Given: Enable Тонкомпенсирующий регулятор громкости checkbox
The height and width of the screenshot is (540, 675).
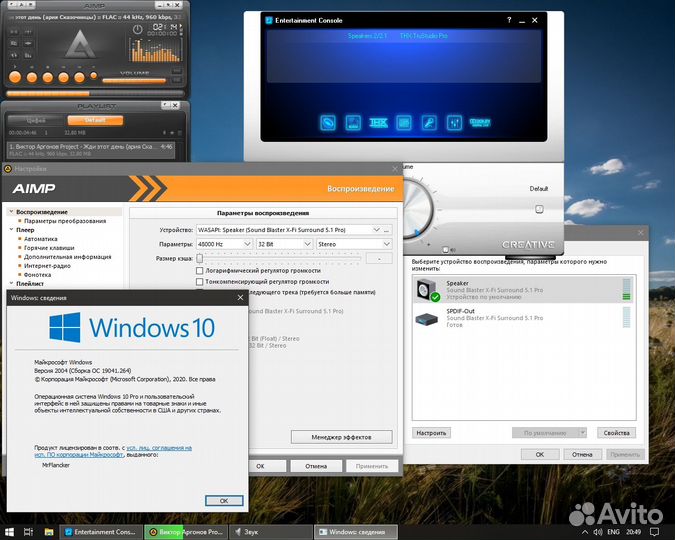Looking at the screenshot, I should [199, 282].
